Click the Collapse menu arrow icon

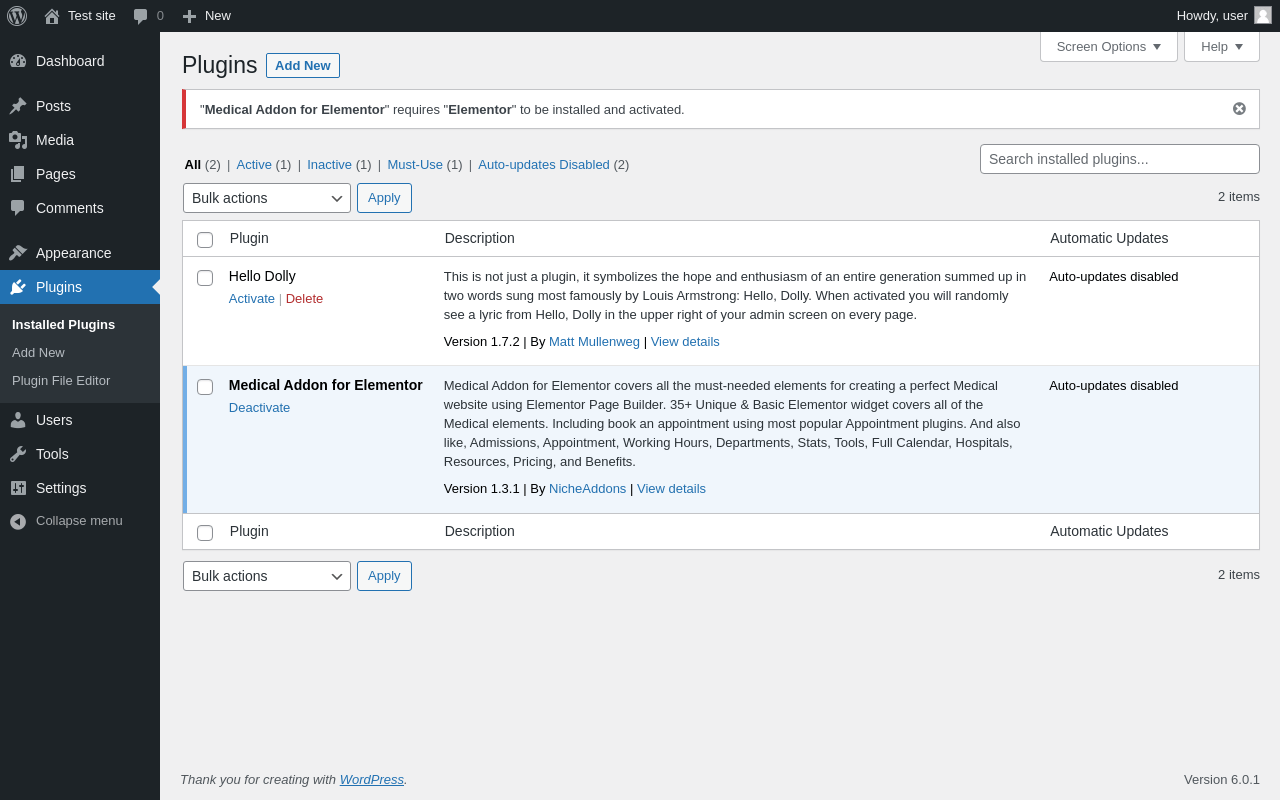click(x=18, y=521)
